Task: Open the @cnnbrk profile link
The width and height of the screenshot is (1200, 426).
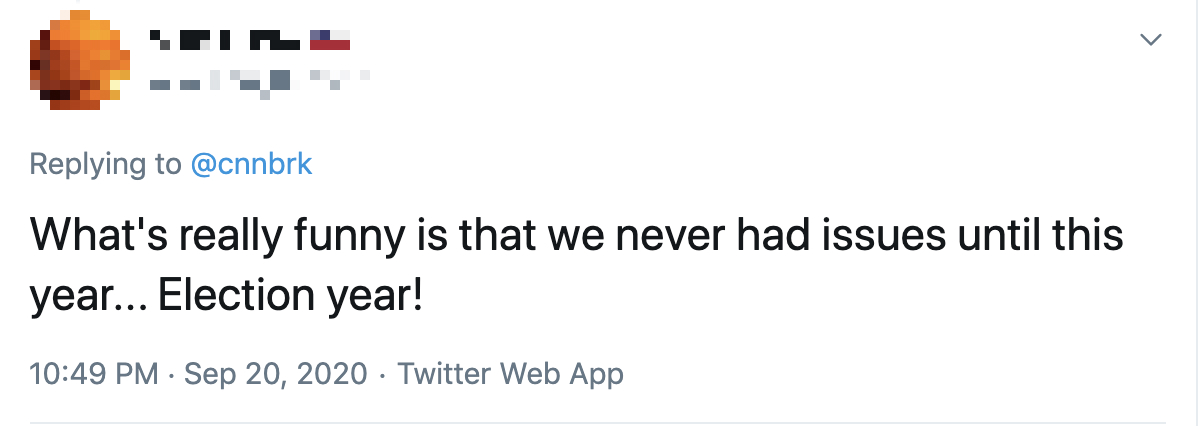Action: [252, 164]
